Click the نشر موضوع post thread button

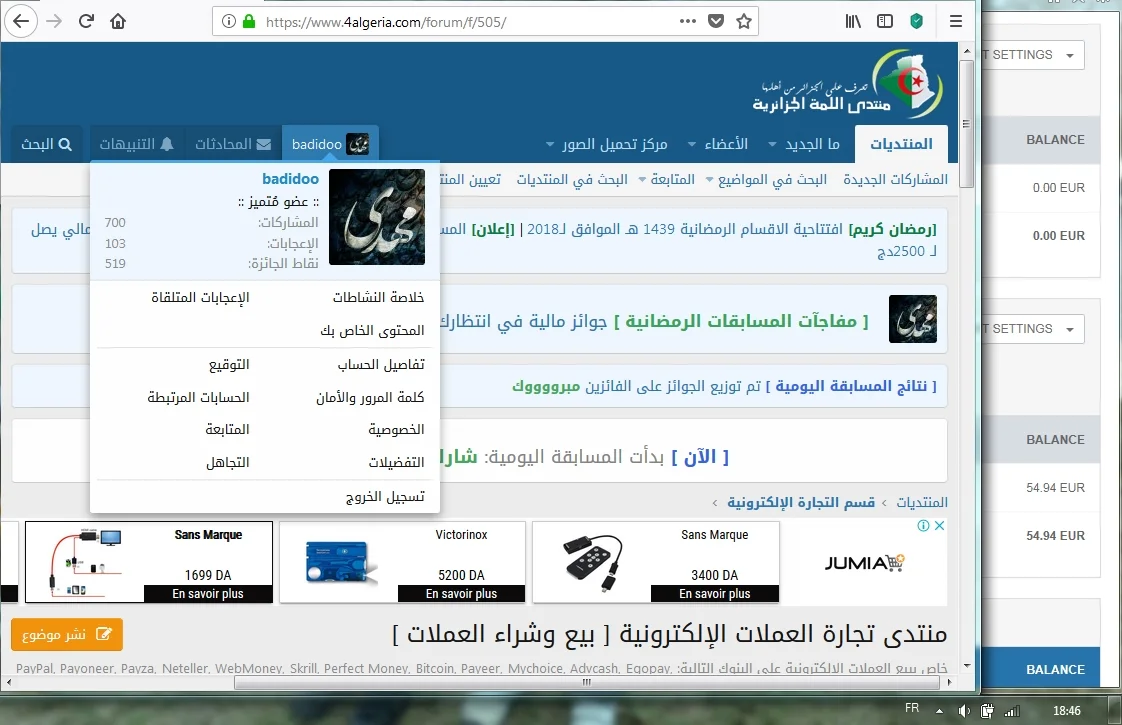pyautogui.click(x=67, y=635)
